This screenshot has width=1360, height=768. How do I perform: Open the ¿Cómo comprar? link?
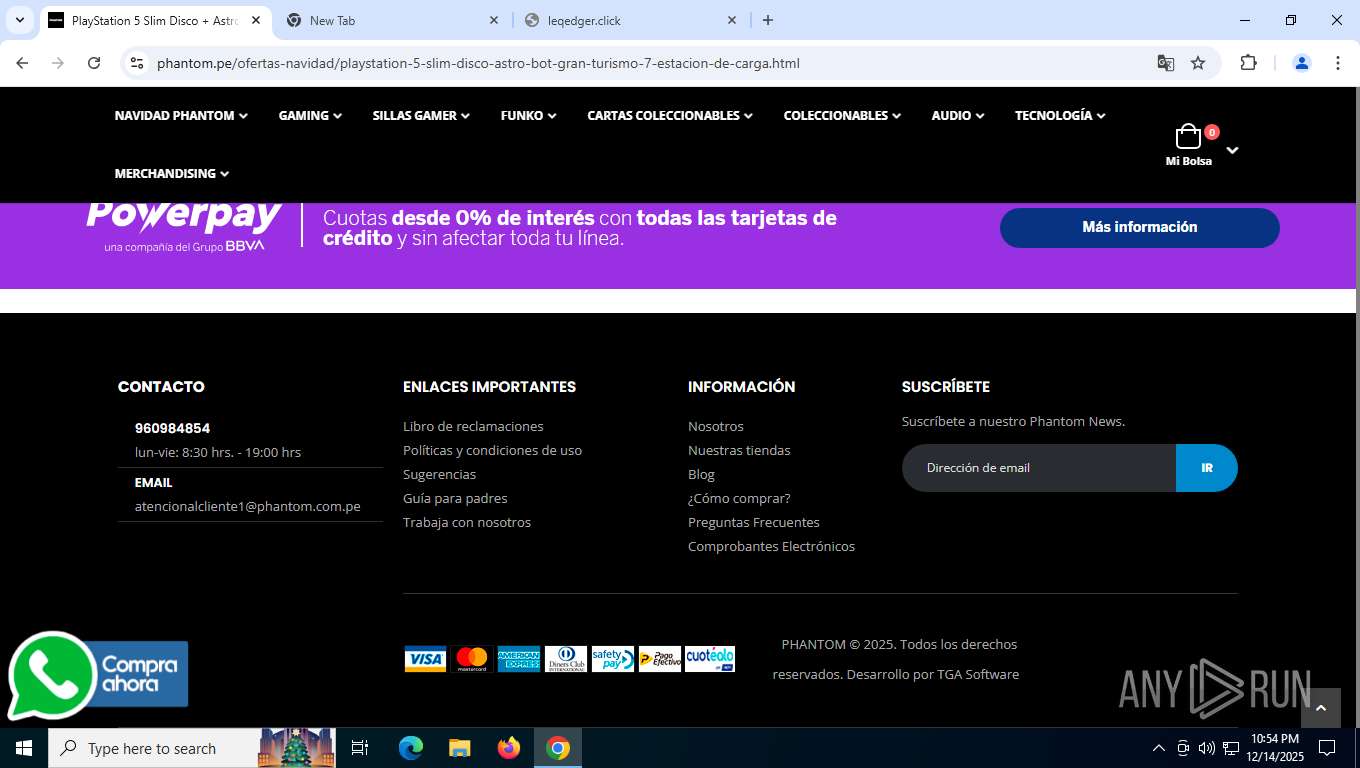tap(739, 498)
